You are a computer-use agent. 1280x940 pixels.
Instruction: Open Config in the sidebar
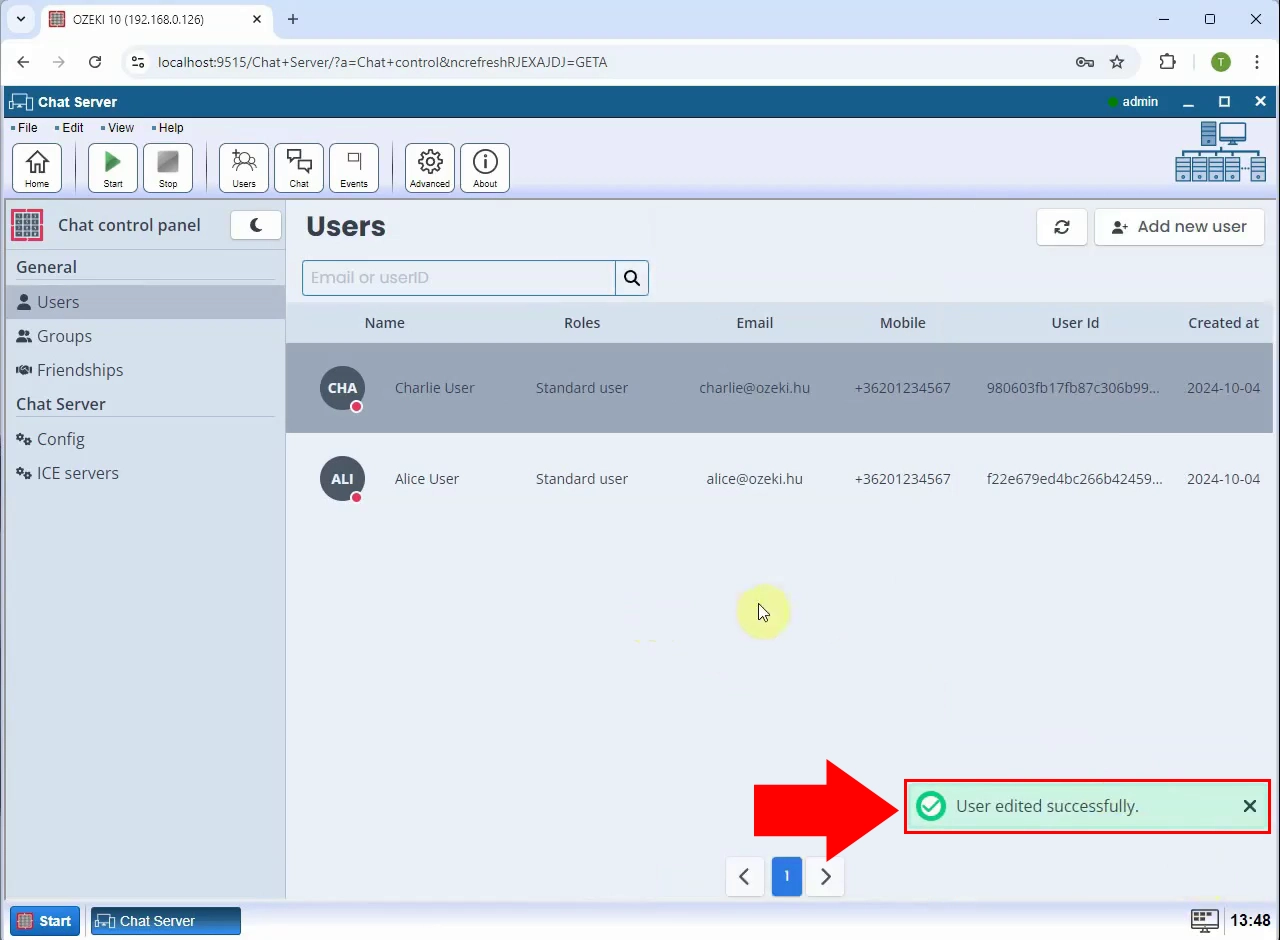[x=145, y=439]
